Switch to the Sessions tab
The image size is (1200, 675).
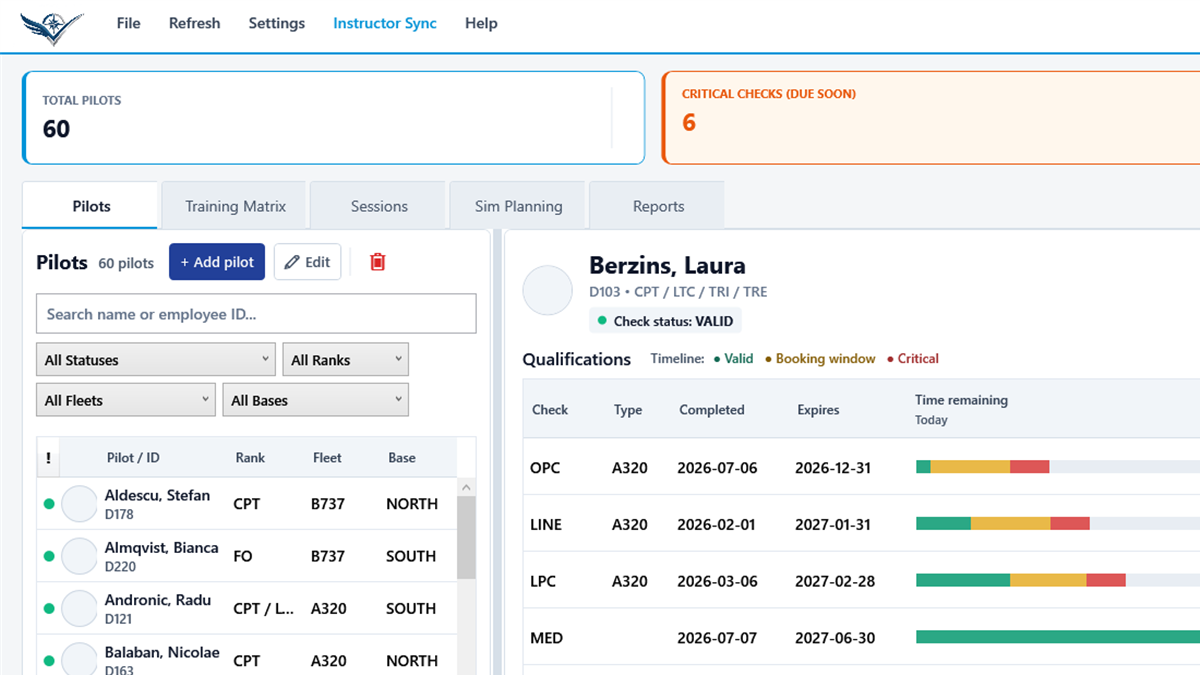(x=379, y=206)
